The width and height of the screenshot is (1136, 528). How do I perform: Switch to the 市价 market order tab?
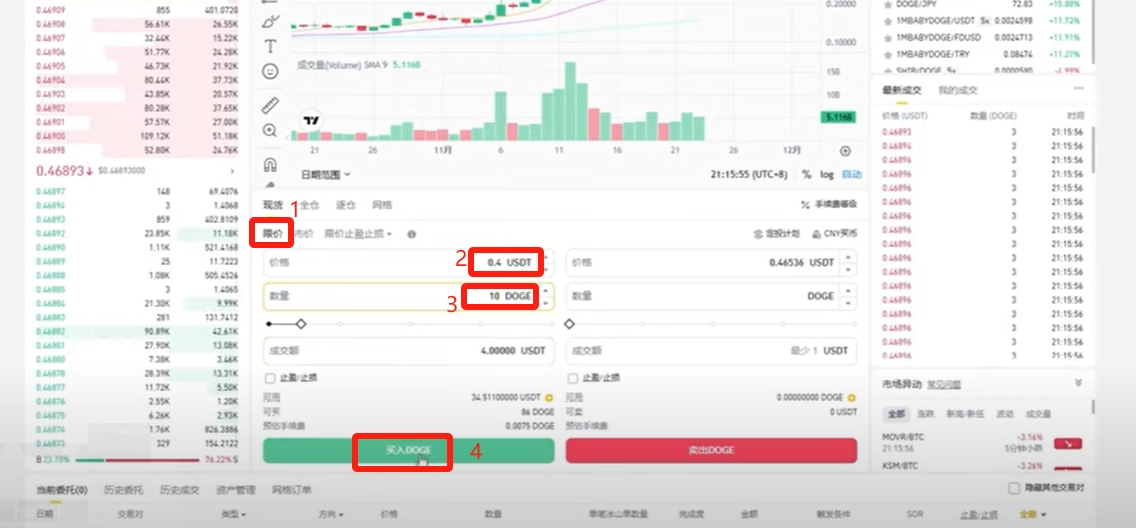[x=305, y=234]
